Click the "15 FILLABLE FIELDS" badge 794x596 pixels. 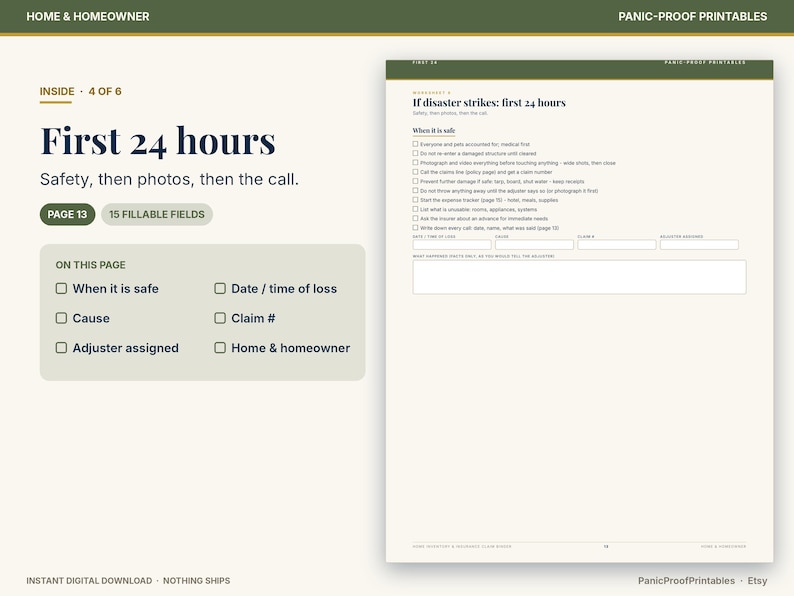coord(157,214)
